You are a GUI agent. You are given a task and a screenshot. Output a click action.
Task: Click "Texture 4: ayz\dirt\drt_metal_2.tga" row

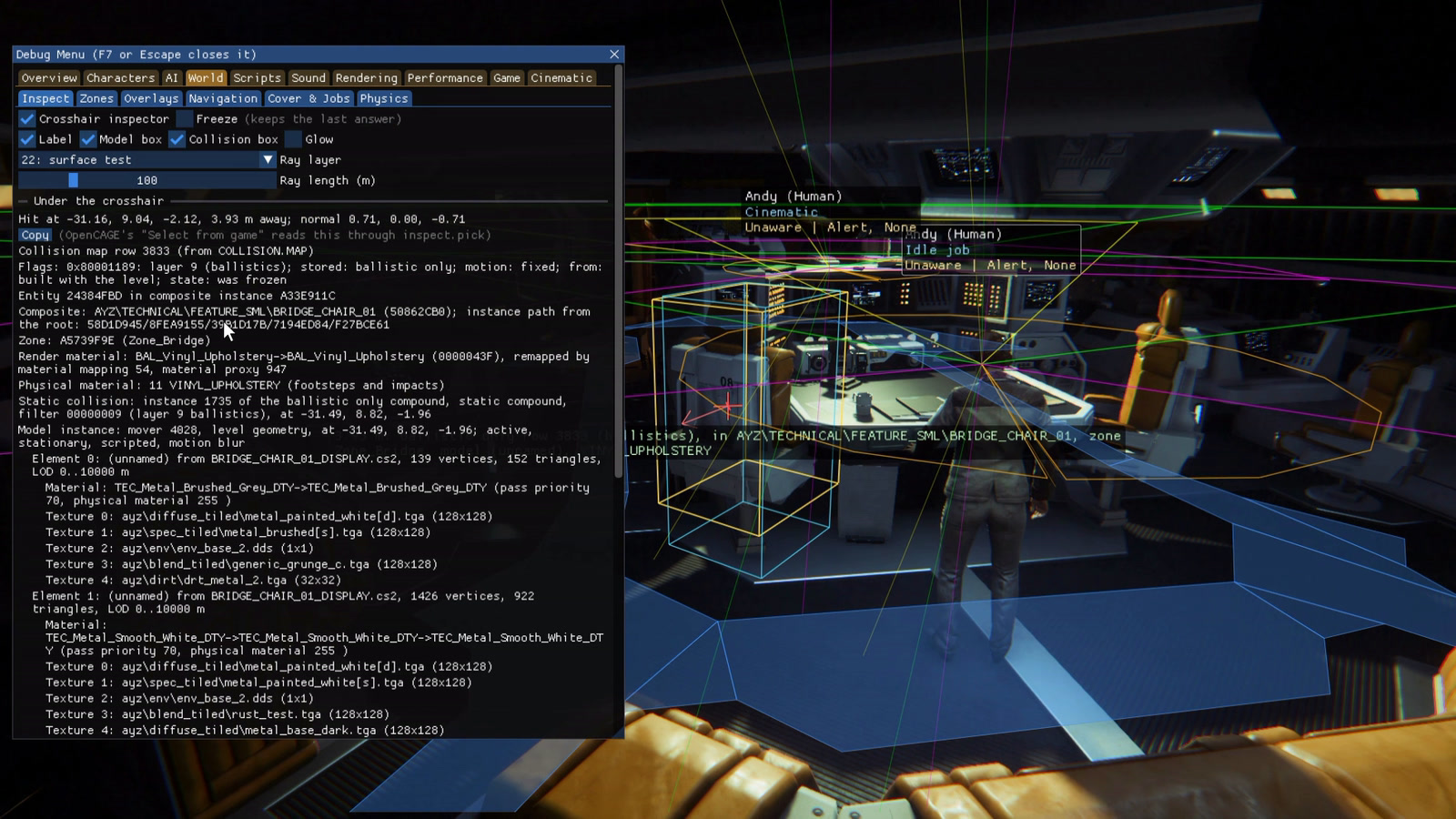pos(193,581)
